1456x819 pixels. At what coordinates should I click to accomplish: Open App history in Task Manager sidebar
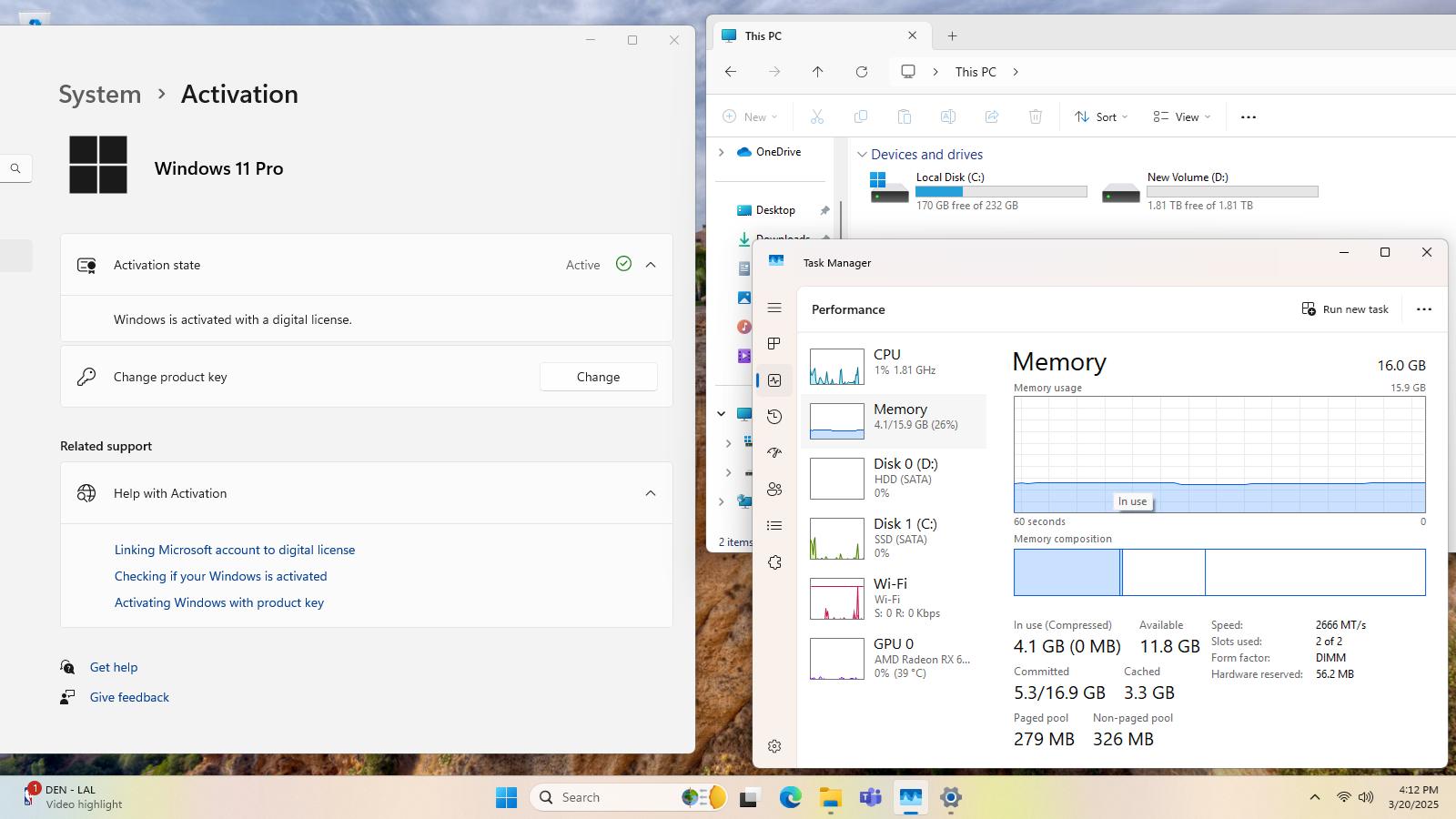774,417
